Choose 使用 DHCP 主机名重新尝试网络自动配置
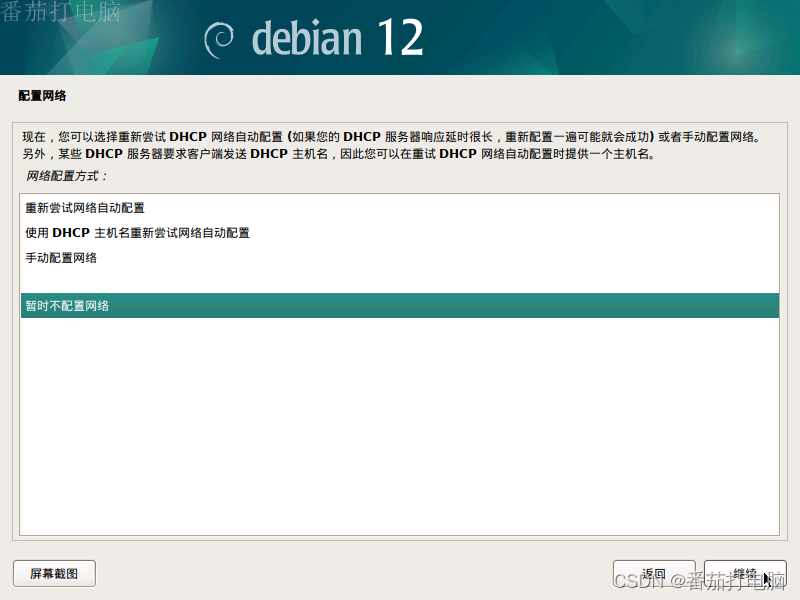 399,233
